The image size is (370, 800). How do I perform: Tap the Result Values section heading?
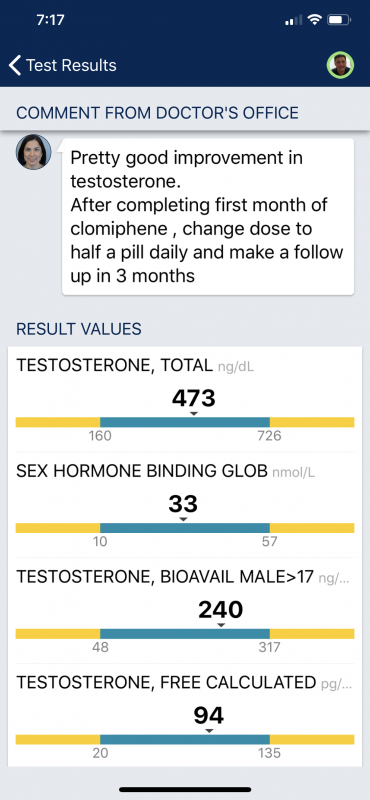pyautogui.click(x=79, y=329)
